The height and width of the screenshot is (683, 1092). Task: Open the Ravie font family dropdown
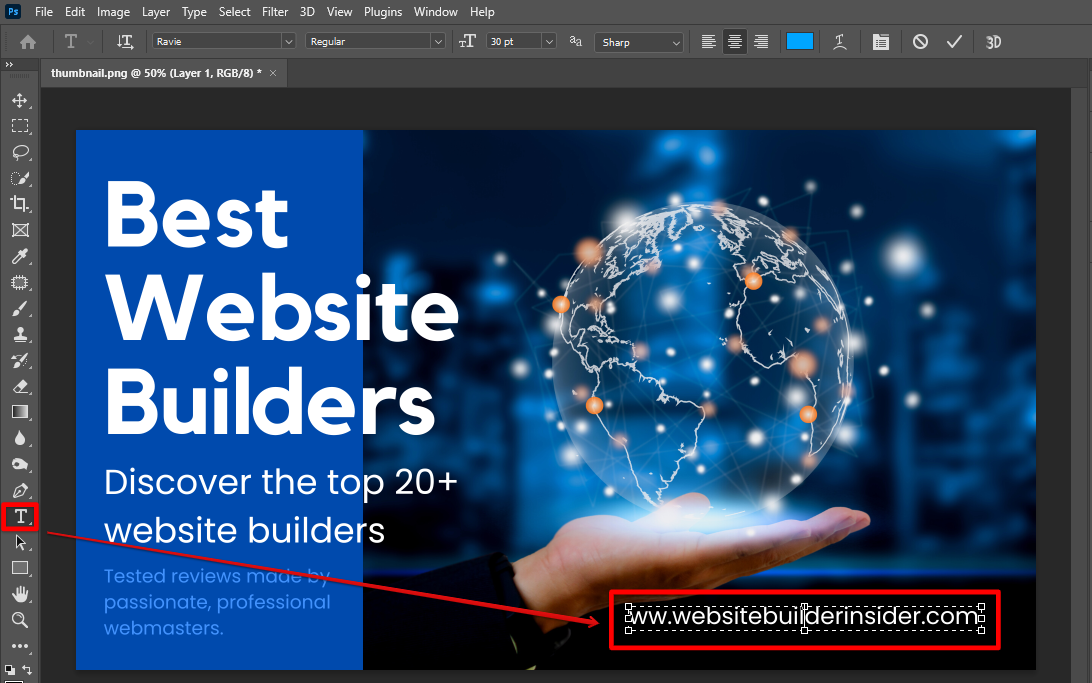(288, 41)
